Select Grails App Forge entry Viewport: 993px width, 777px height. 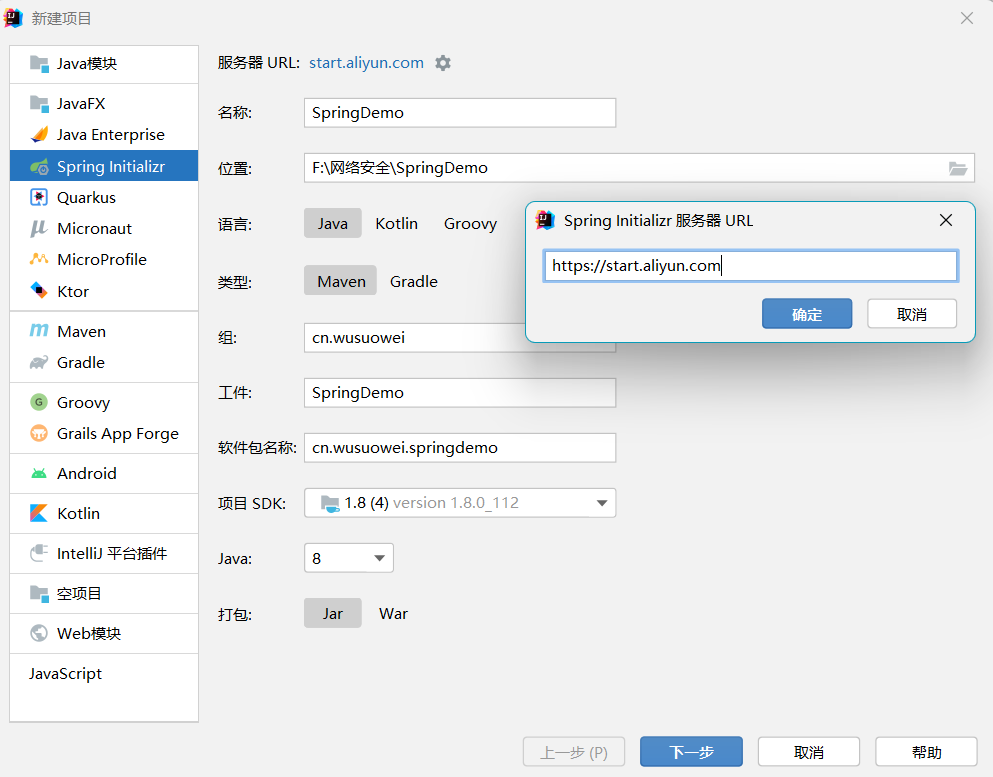(x=104, y=433)
